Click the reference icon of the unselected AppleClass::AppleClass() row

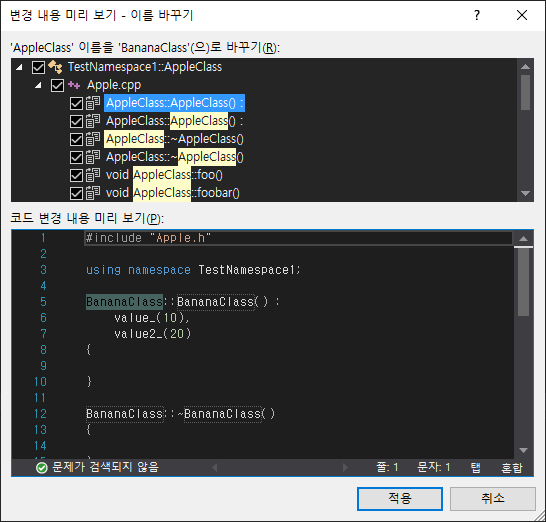[x=93, y=121]
